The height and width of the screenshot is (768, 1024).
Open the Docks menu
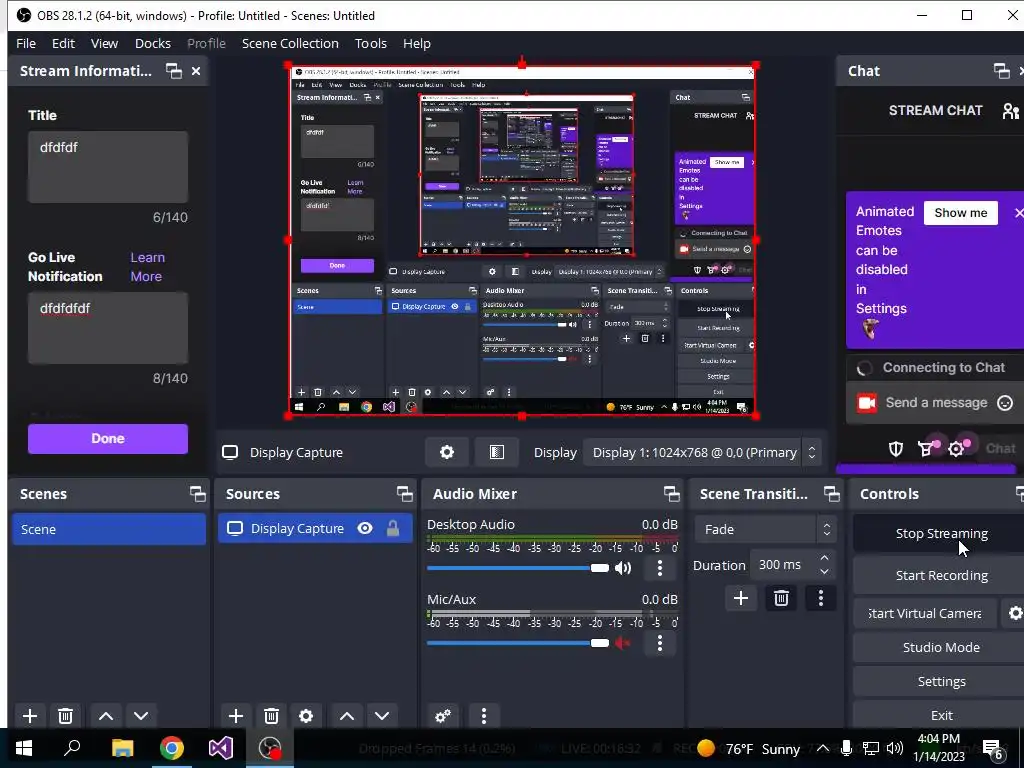pos(153,43)
